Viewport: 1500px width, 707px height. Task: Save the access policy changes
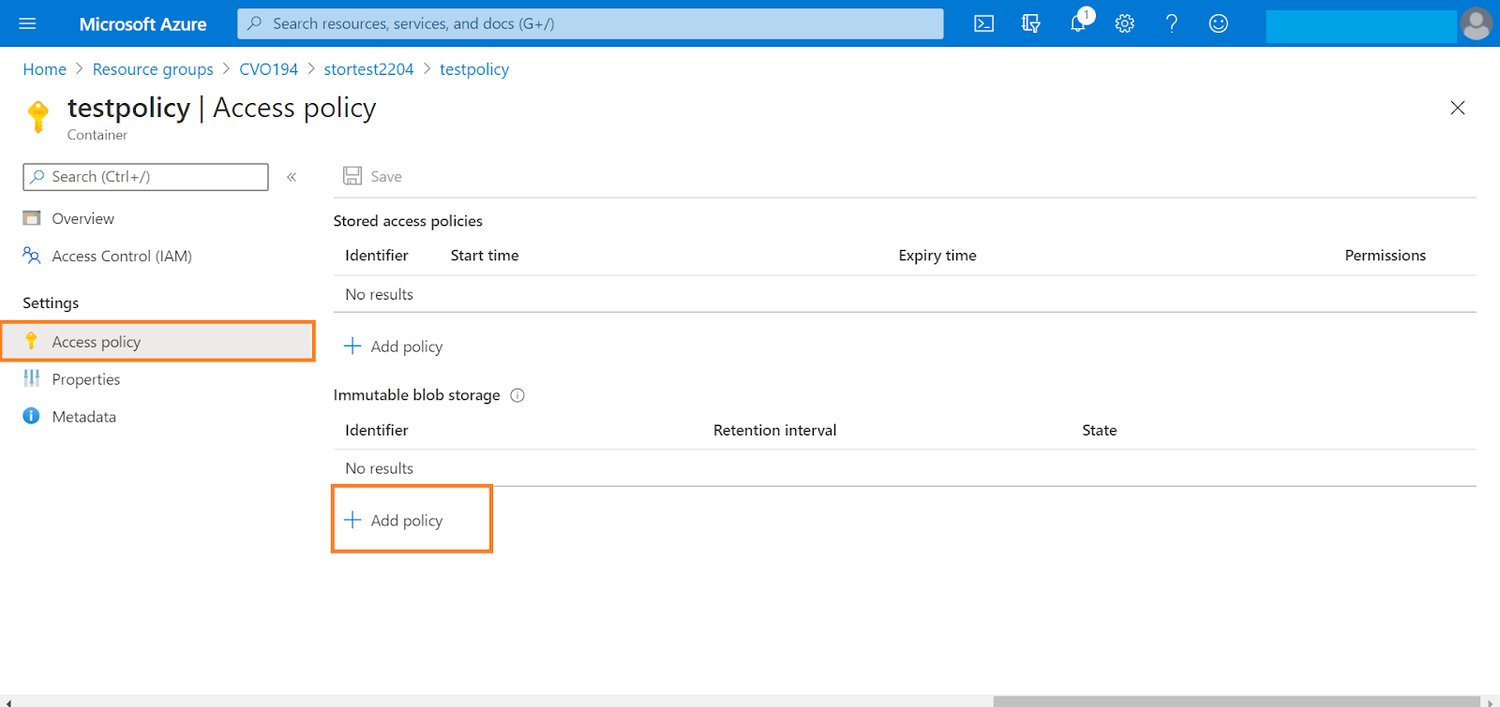tap(372, 175)
